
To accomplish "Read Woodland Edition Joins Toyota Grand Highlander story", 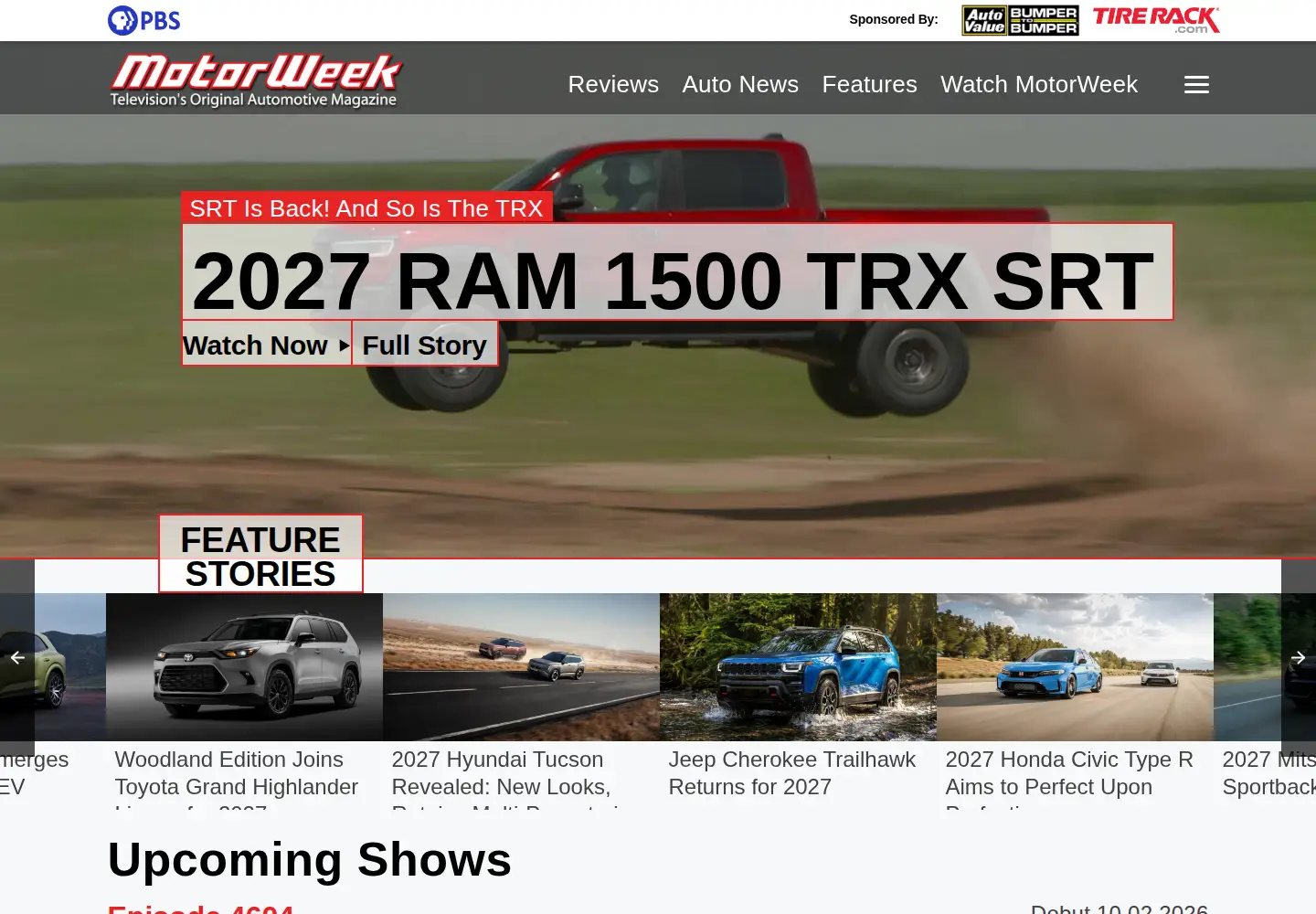I will click(x=237, y=778).
